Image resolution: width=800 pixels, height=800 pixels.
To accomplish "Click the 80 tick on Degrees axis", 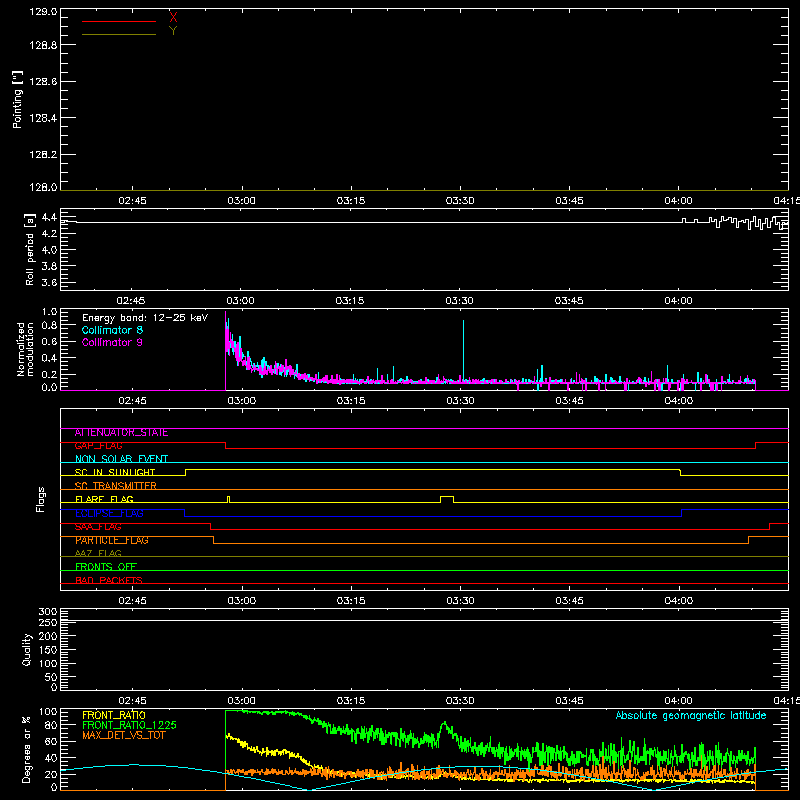I will click(x=51, y=725).
